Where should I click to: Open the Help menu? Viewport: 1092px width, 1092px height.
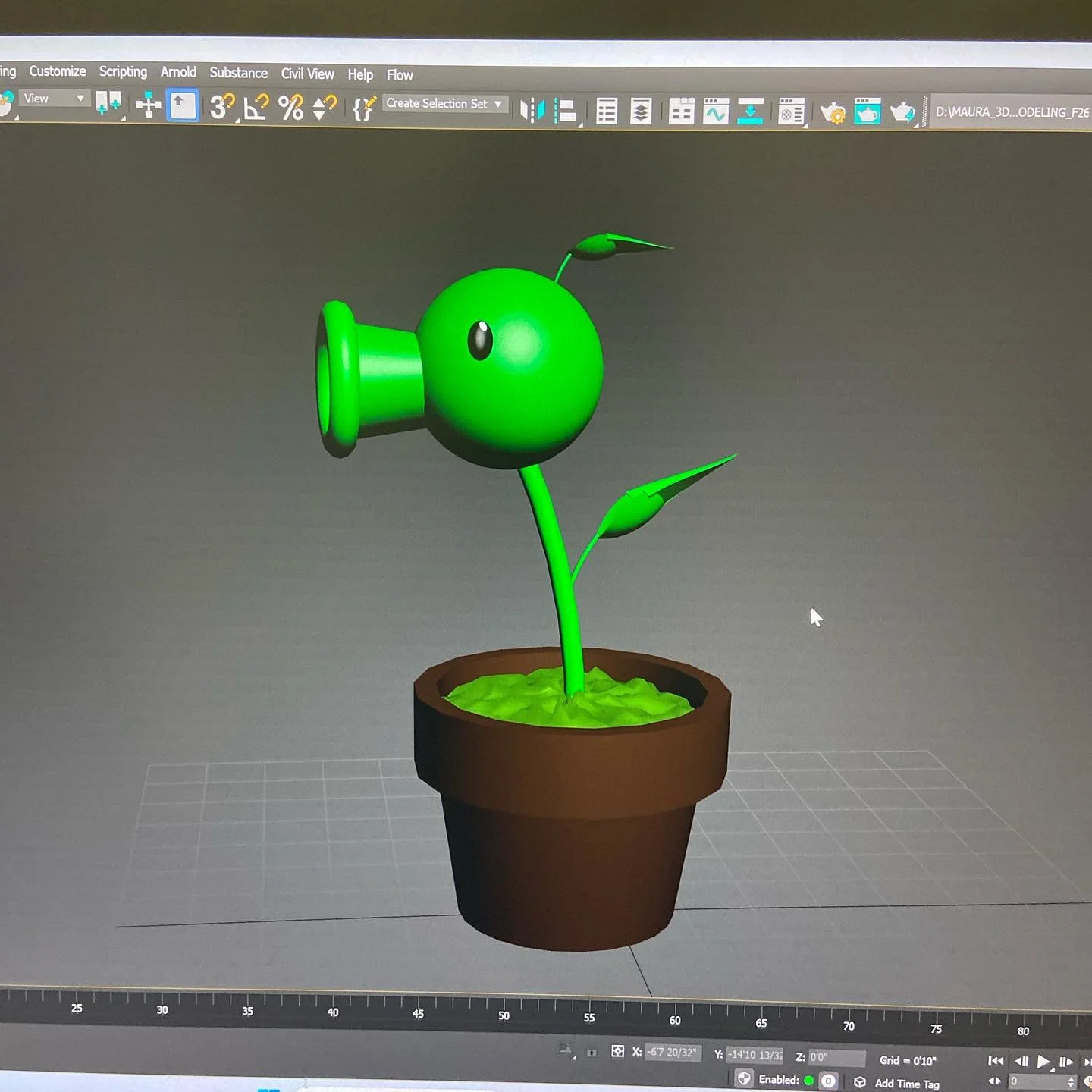pos(360,74)
